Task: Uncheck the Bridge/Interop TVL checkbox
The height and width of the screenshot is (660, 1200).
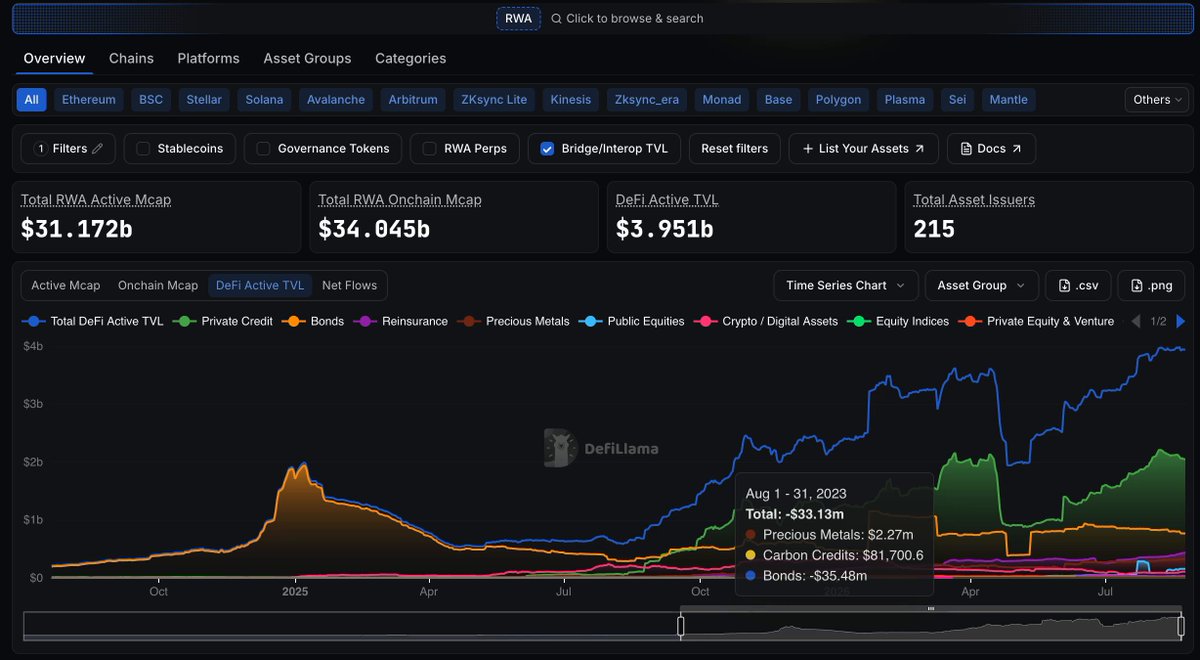Action: coord(547,148)
